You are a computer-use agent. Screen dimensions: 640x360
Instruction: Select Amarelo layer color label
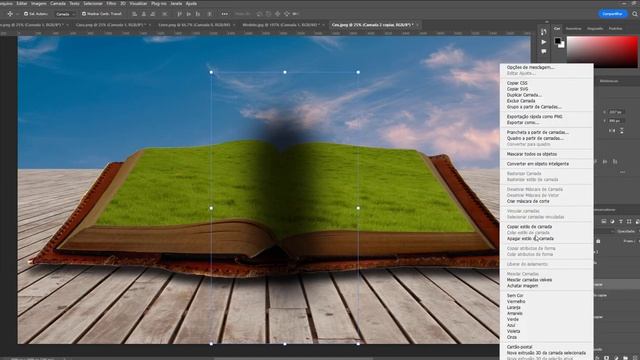[x=515, y=313]
